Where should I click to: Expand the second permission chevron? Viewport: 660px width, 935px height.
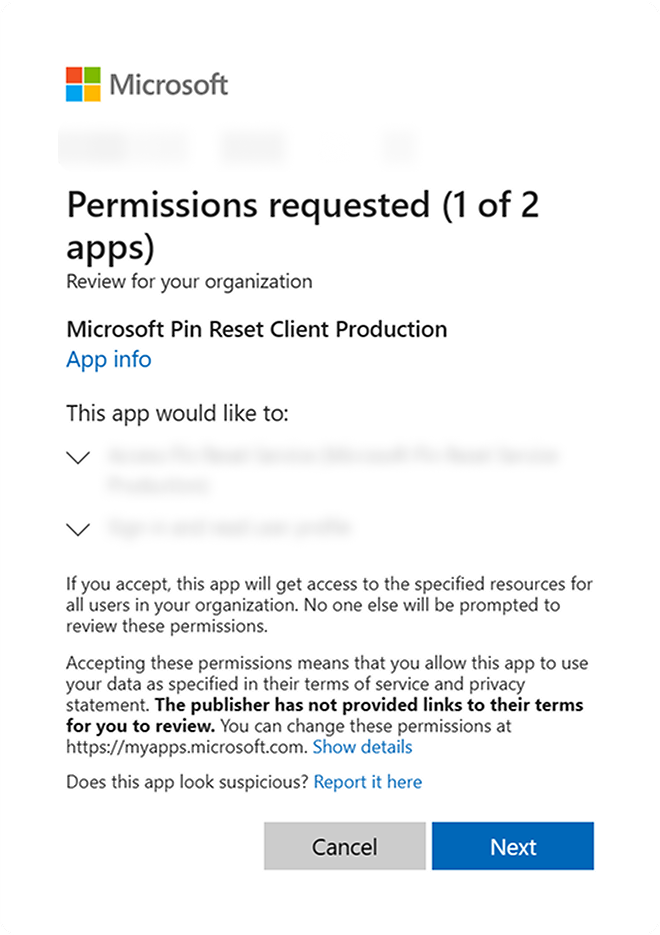78,529
